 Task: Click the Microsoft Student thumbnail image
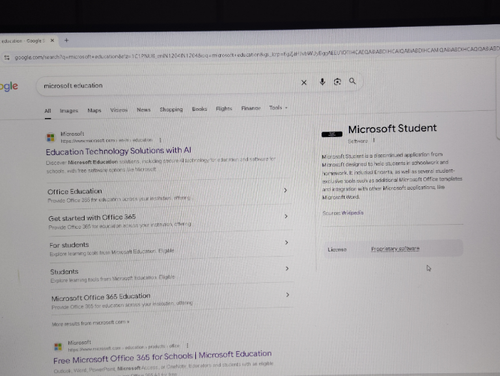332,134
